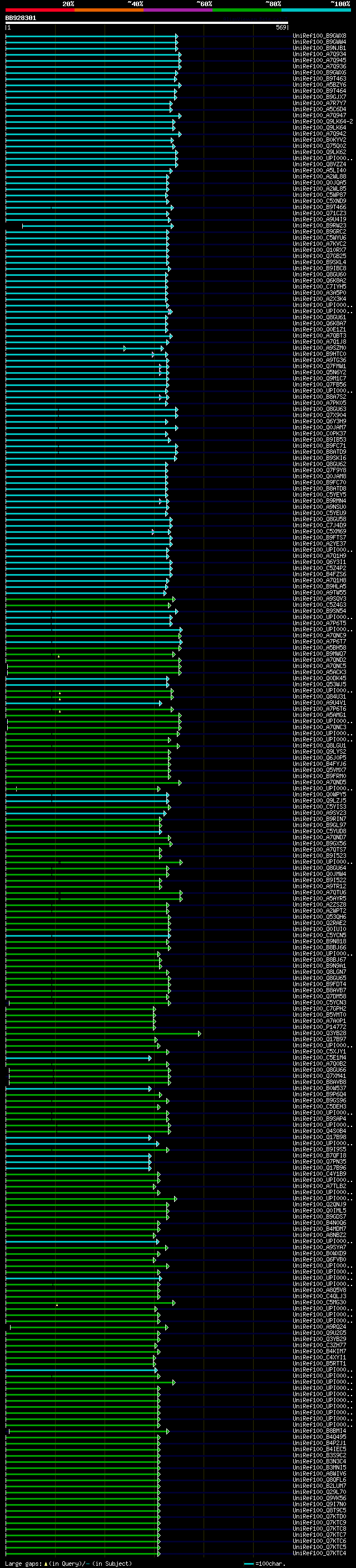Select the UniRef100_A9U4V1 label

click(x=319, y=703)
